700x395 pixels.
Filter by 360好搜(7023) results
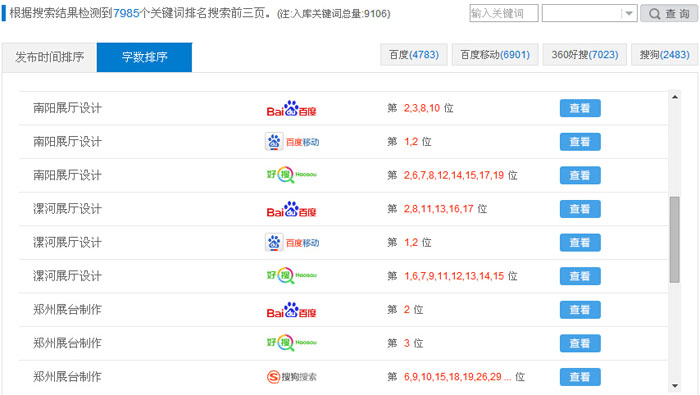(585, 55)
